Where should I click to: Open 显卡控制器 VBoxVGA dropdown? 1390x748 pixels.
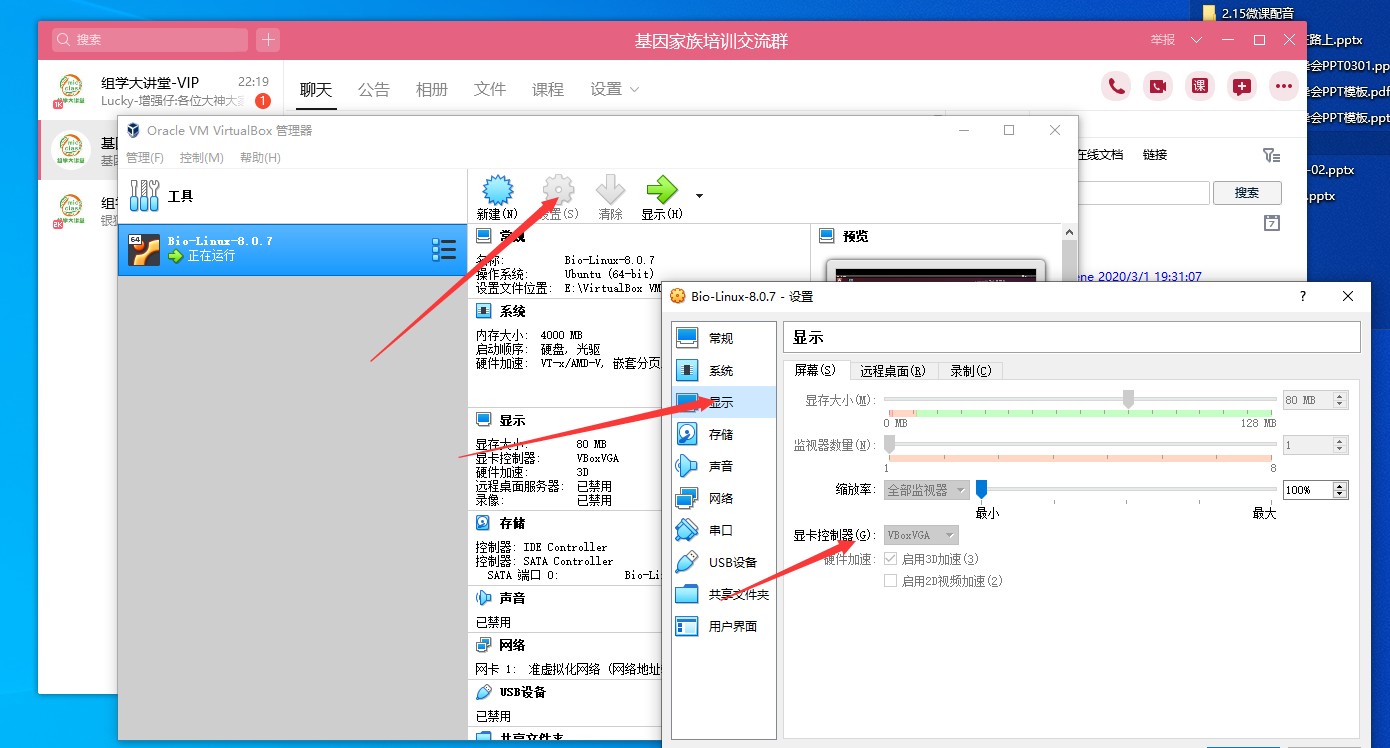pos(921,535)
